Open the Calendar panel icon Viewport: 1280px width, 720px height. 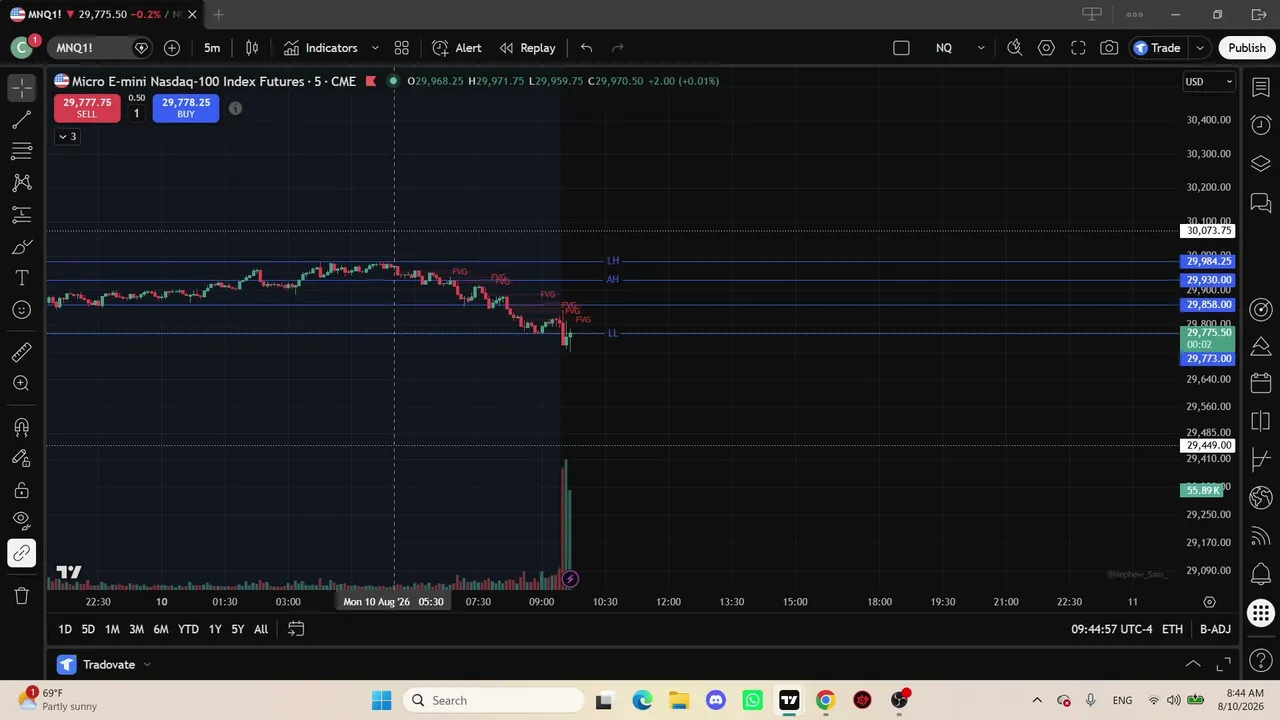pos(1261,384)
